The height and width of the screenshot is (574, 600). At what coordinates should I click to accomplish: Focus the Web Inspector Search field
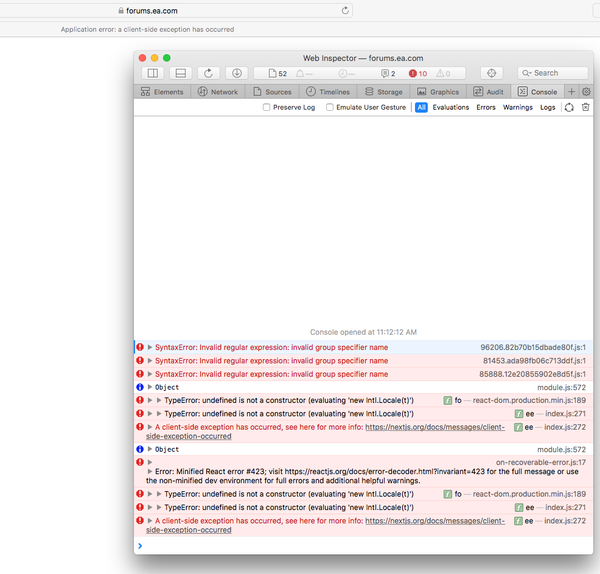[553, 73]
